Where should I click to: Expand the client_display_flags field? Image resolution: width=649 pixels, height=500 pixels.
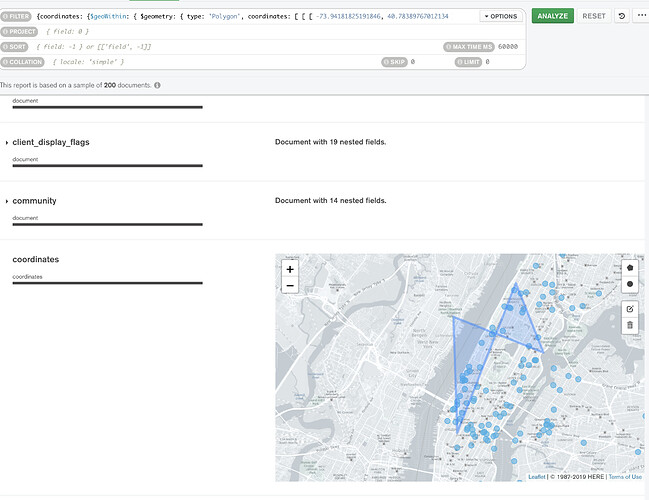tap(7, 143)
